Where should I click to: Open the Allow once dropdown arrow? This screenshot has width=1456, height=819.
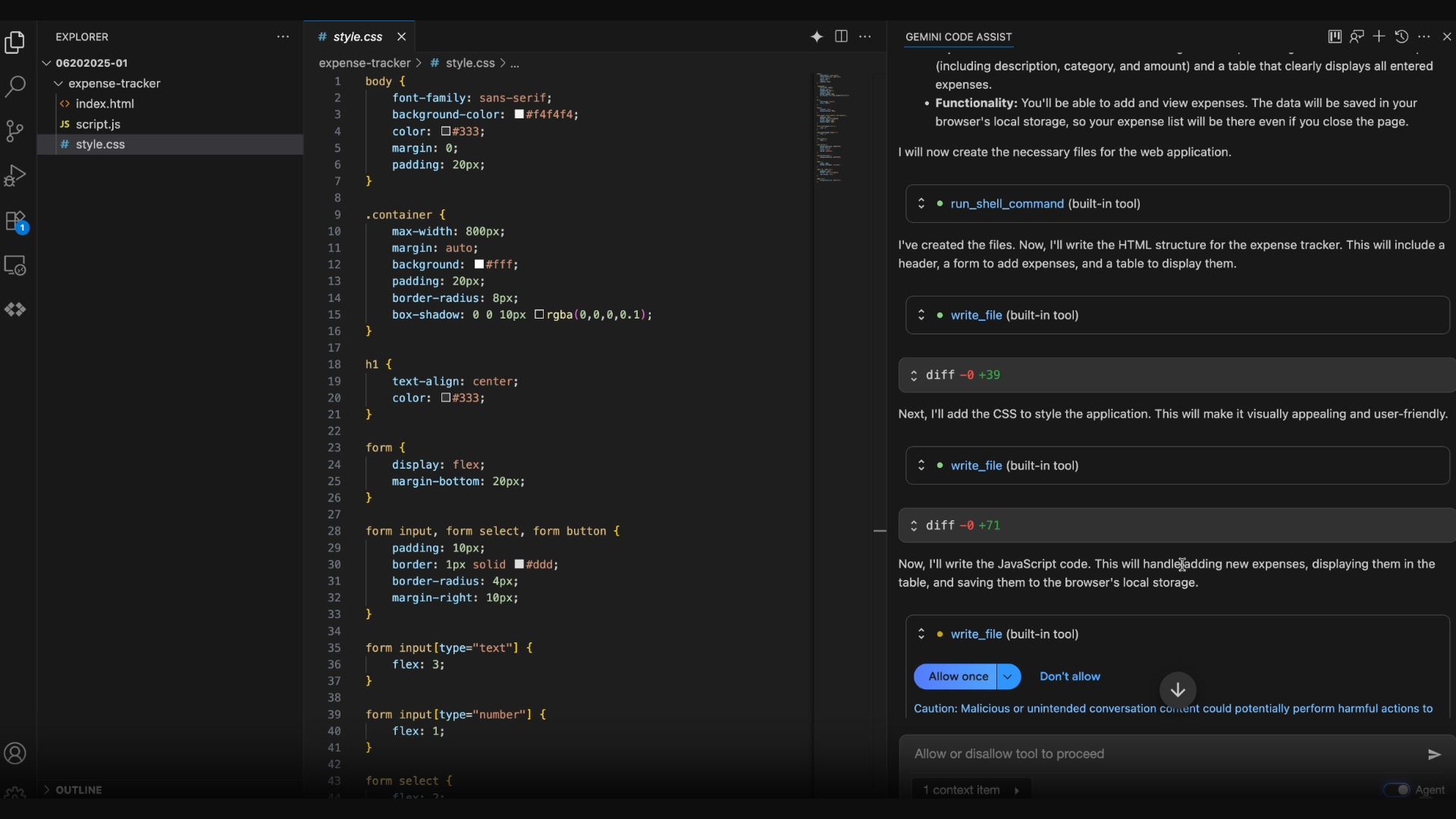click(1009, 676)
